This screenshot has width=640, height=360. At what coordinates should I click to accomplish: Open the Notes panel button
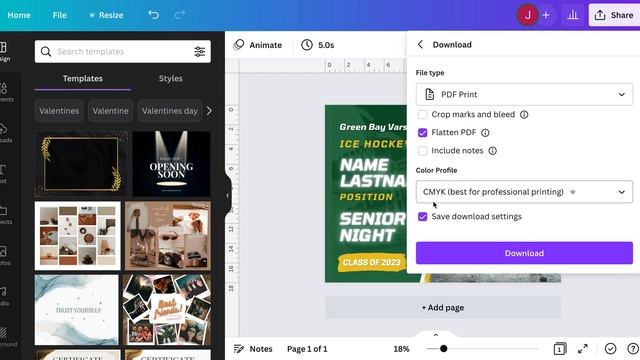[x=253, y=349]
